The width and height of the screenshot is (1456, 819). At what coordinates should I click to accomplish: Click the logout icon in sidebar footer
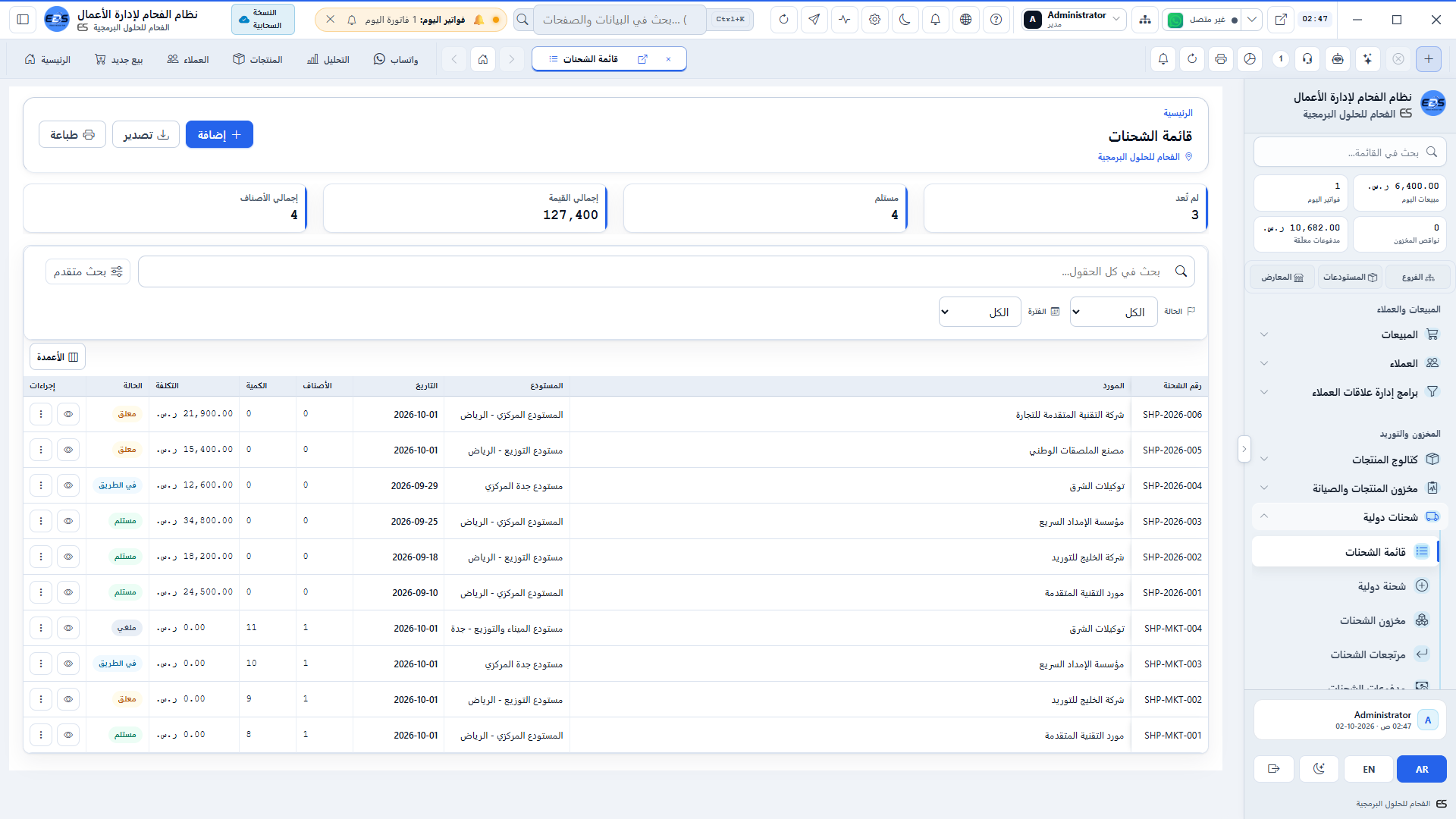(1273, 769)
